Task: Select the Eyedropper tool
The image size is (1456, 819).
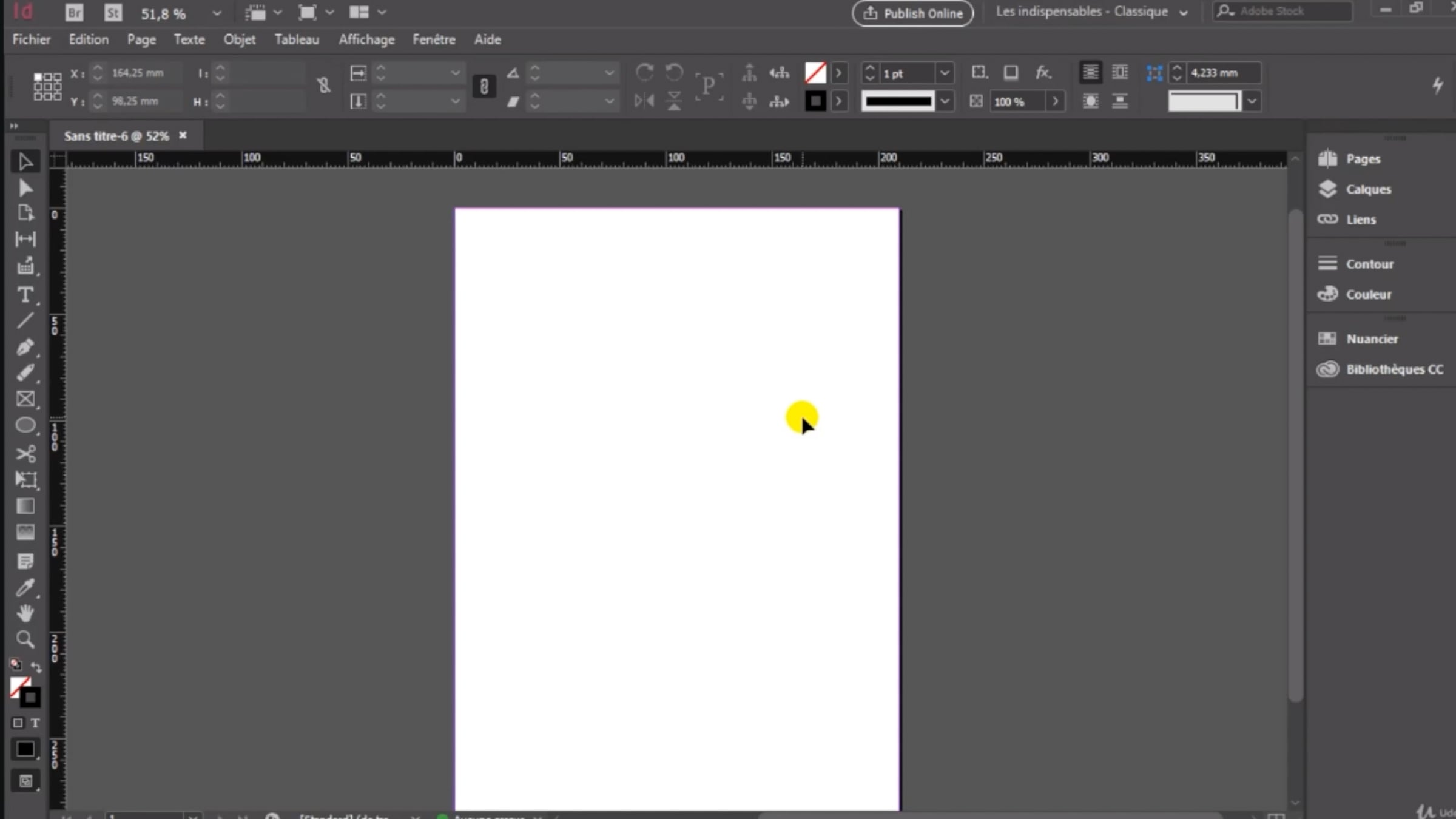Action: click(25, 587)
